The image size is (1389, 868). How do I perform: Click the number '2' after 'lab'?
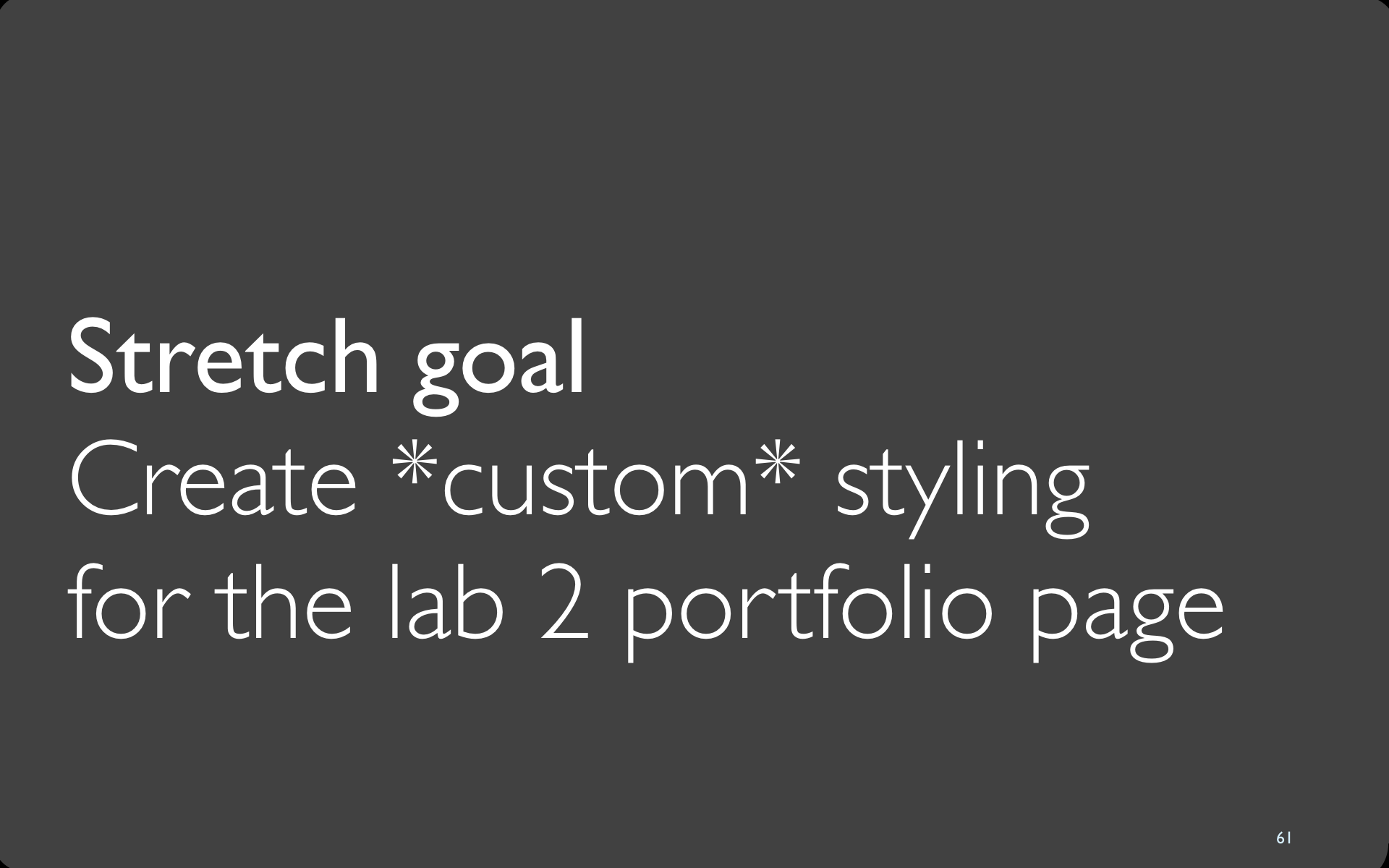click(565, 605)
